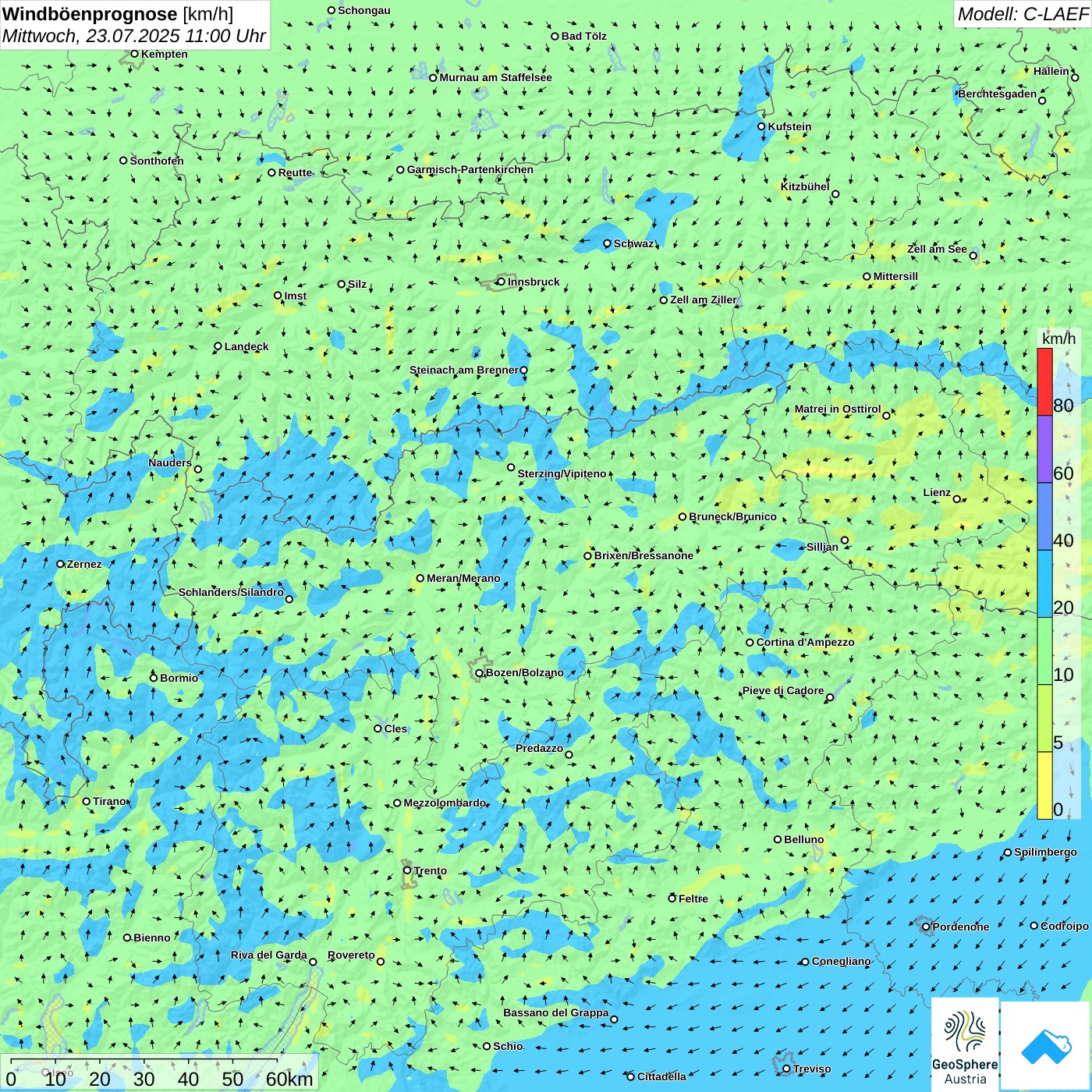Click the Cortina d'Ampezzo marker
This screenshot has width=1092, height=1092.
pos(750,643)
